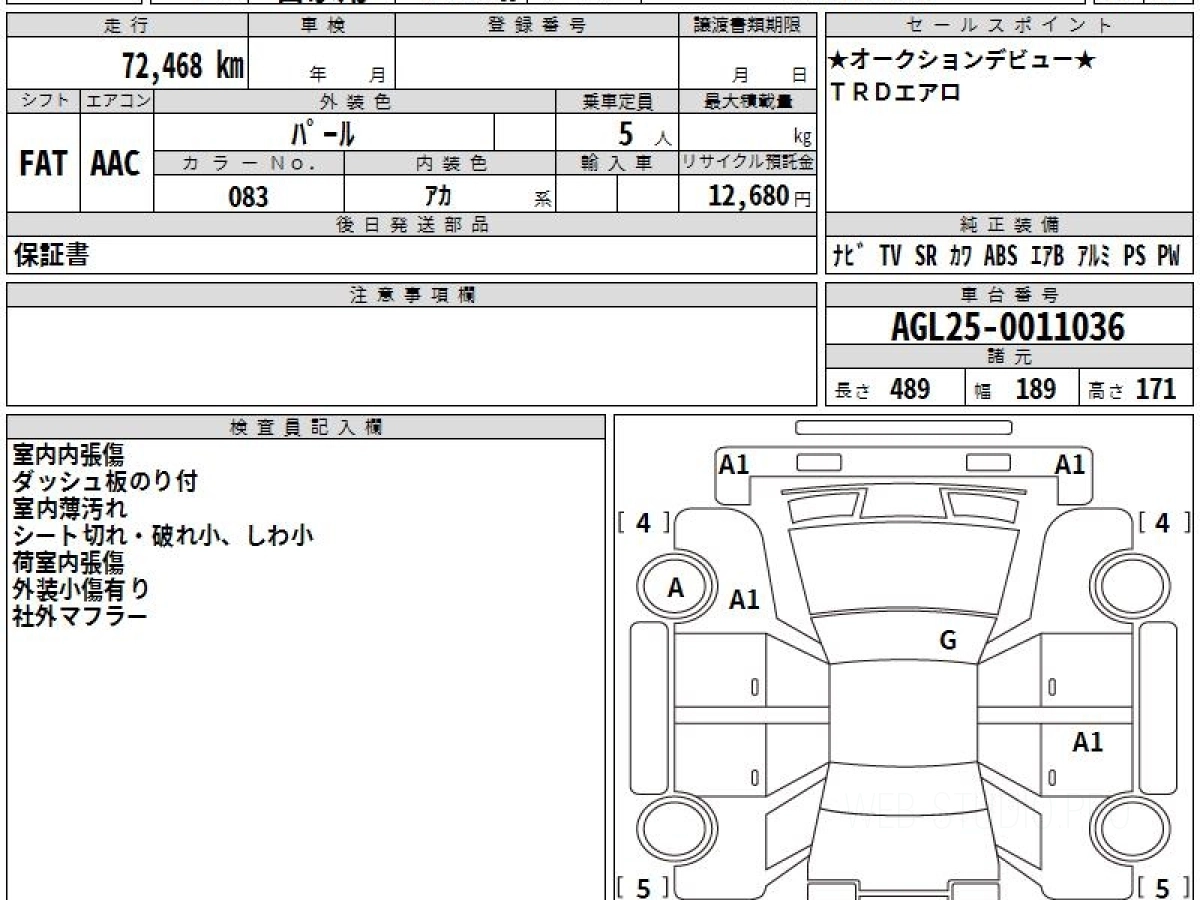Select the 乗車定員 header
1200x900 pixels.
[x=618, y=101]
